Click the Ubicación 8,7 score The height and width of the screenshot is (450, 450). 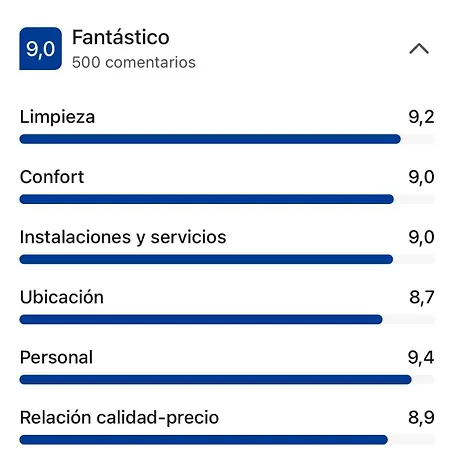[x=422, y=297]
